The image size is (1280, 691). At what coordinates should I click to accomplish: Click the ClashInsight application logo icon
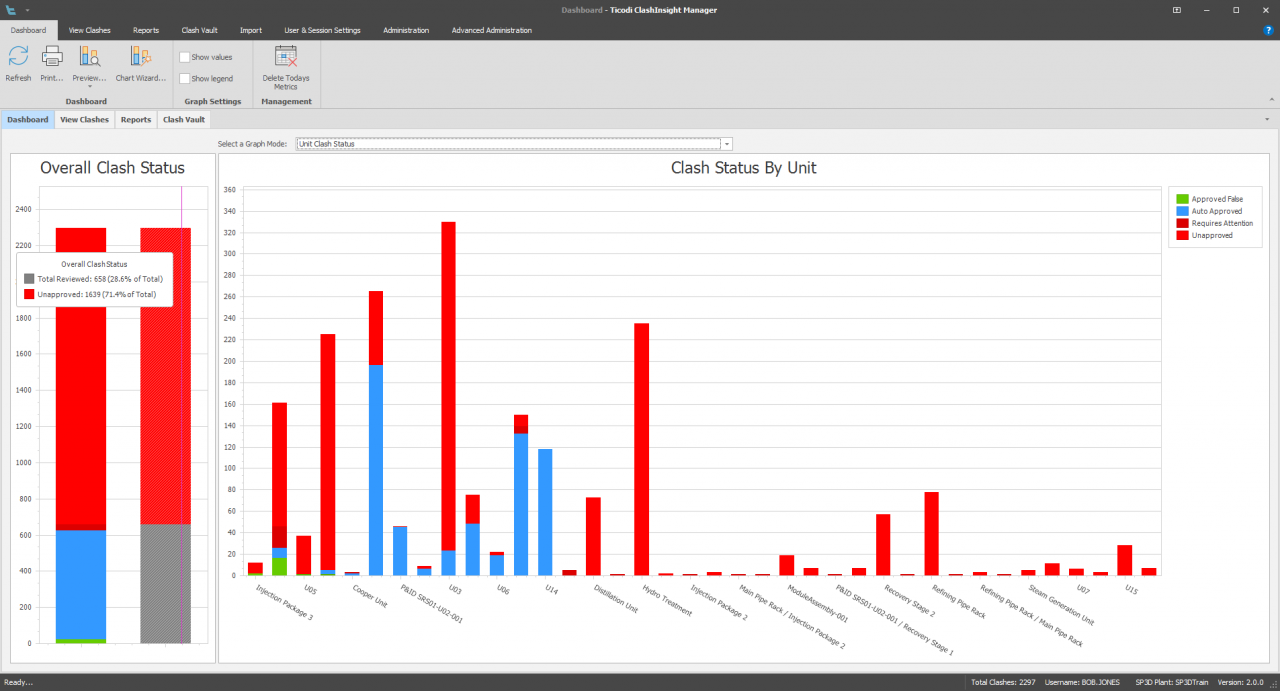pyautogui.click(x=12, y=9)
